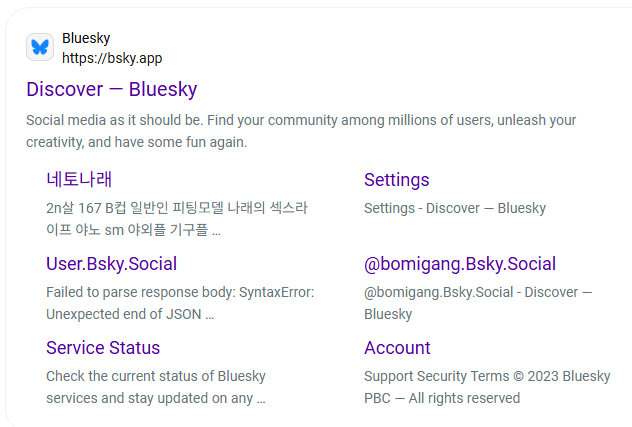Image resolution: width=632 pixels, height=427 pixels.
Task: Open the 네토나래 sitelink
Action: point(79,180)
